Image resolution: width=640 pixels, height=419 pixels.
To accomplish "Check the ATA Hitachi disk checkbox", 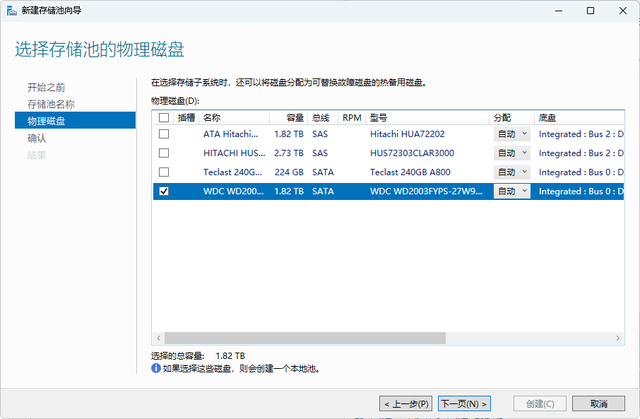I will [x=164, y=134].
